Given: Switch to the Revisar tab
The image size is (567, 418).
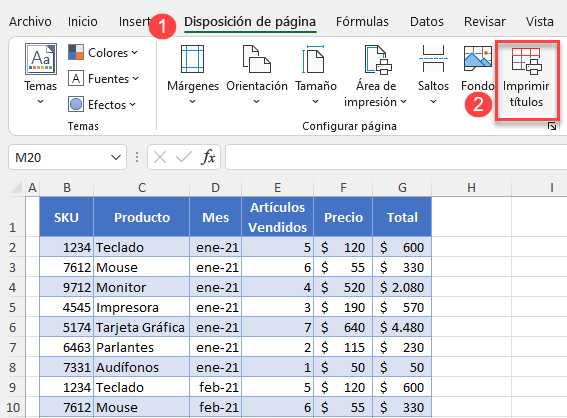Looking at the screenshot, I should click(485, 22).
